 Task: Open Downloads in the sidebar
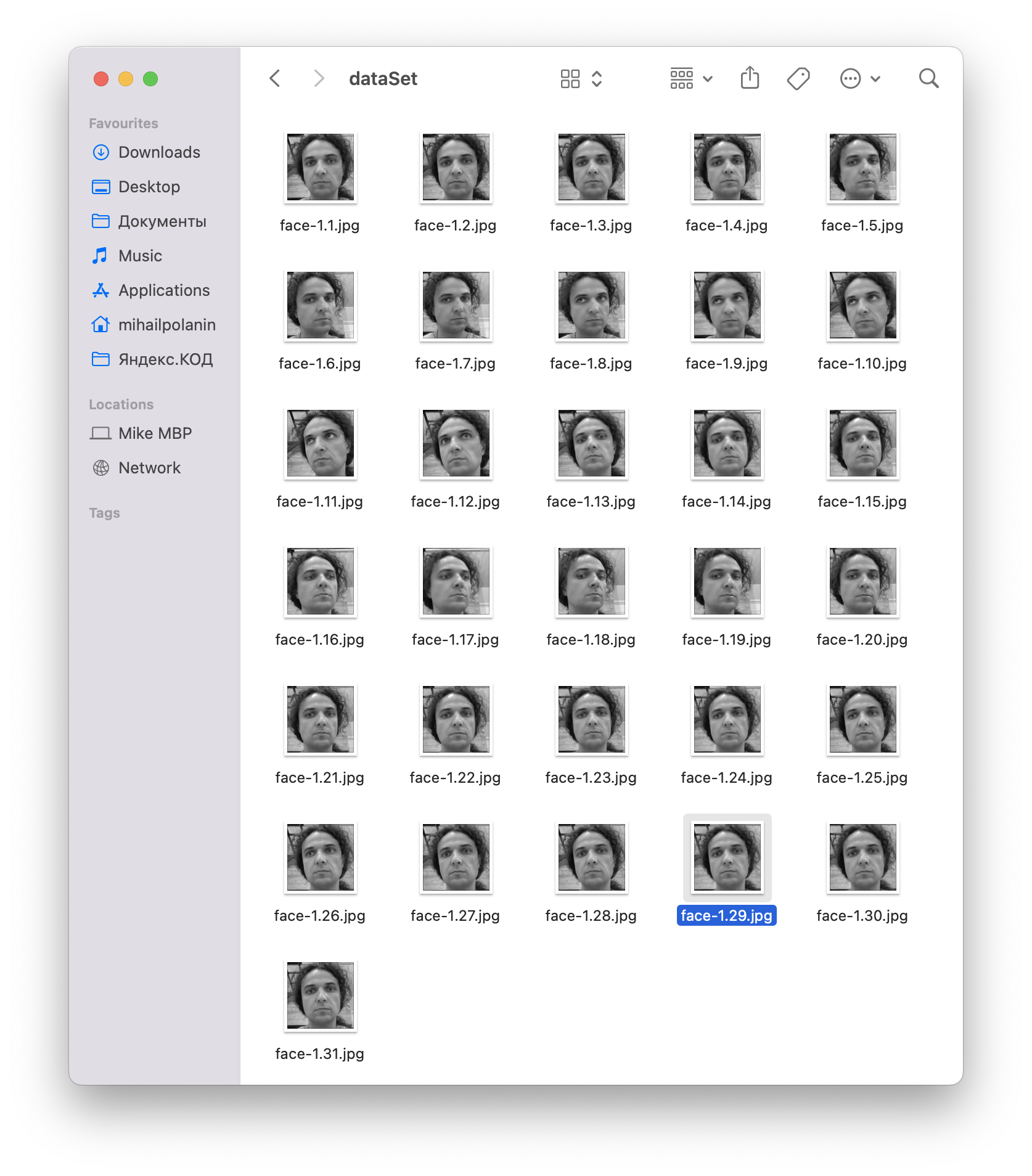(159, 152)
